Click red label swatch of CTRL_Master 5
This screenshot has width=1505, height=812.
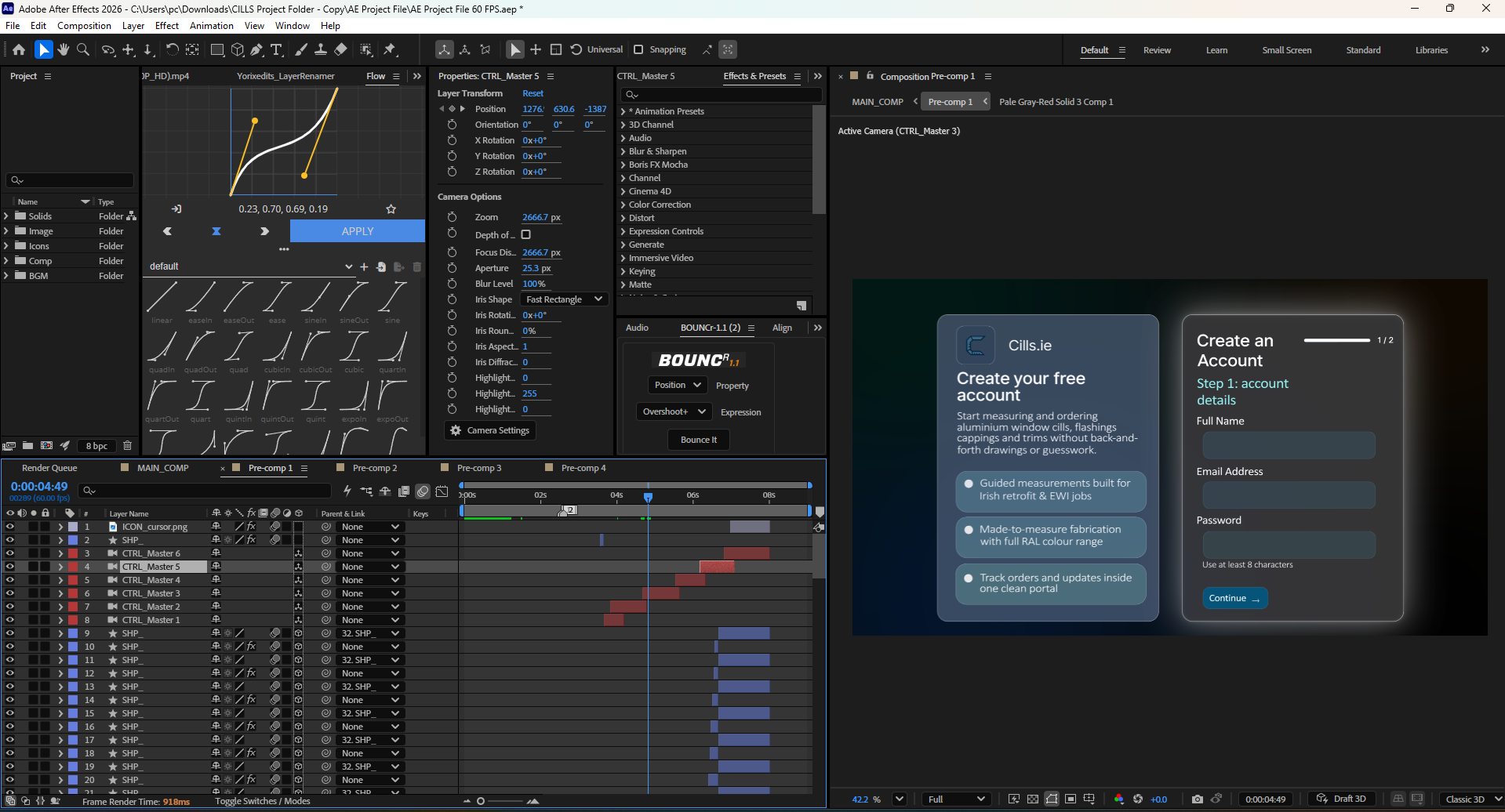(73, 567)
